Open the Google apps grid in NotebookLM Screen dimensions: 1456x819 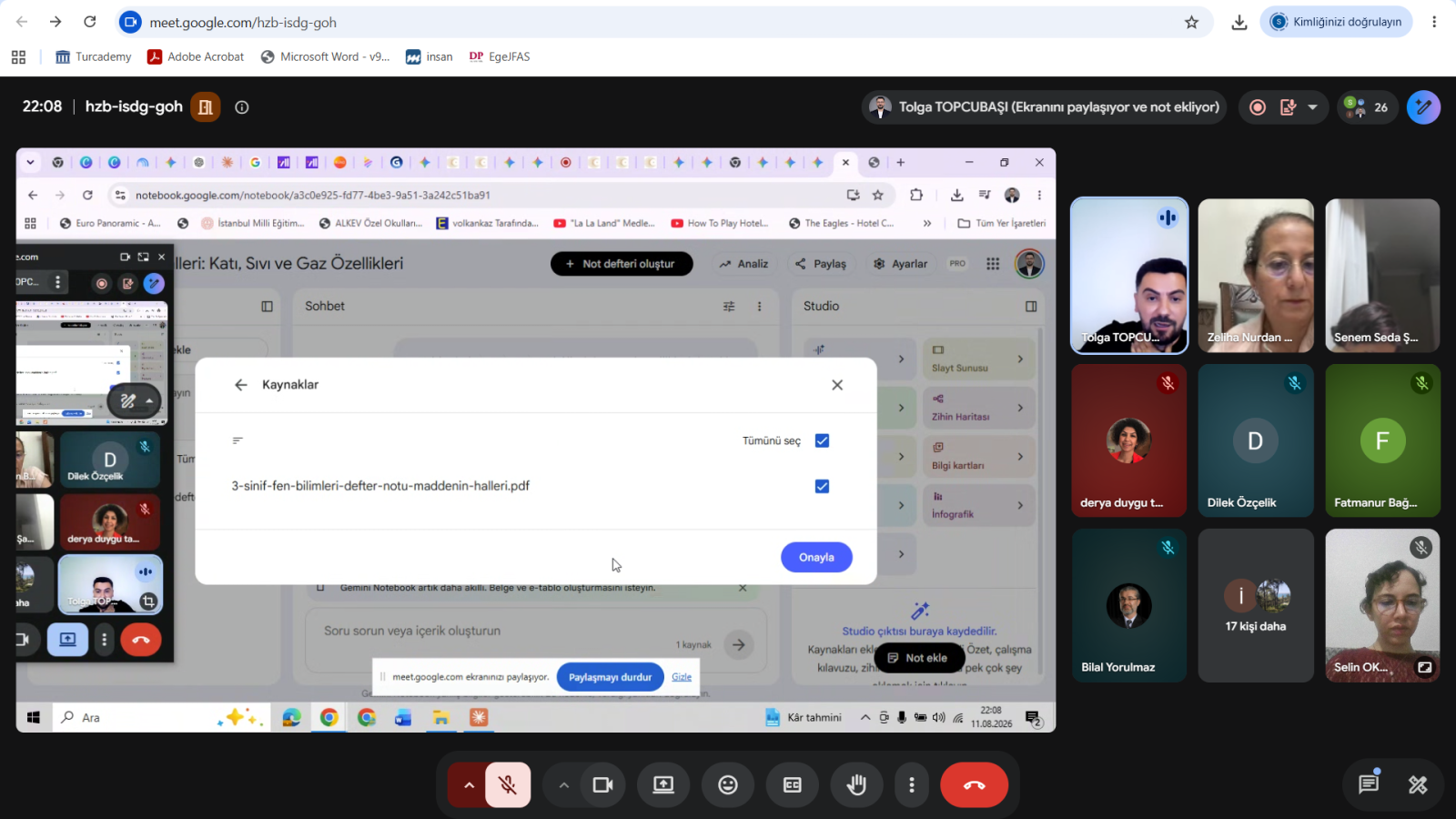pos(993,264)
